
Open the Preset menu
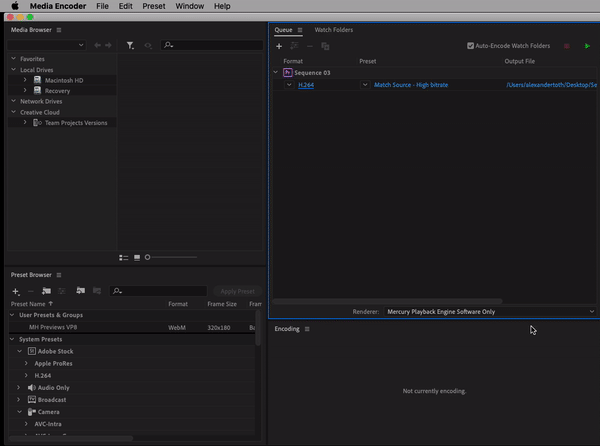tap(154, 6)
